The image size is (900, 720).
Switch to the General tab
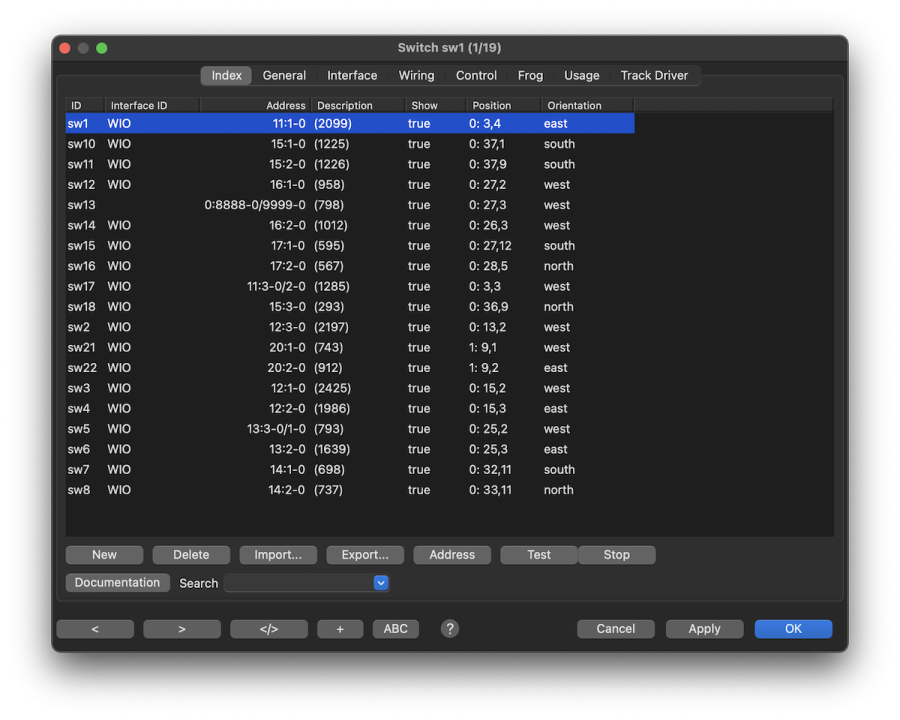(284, 76)
